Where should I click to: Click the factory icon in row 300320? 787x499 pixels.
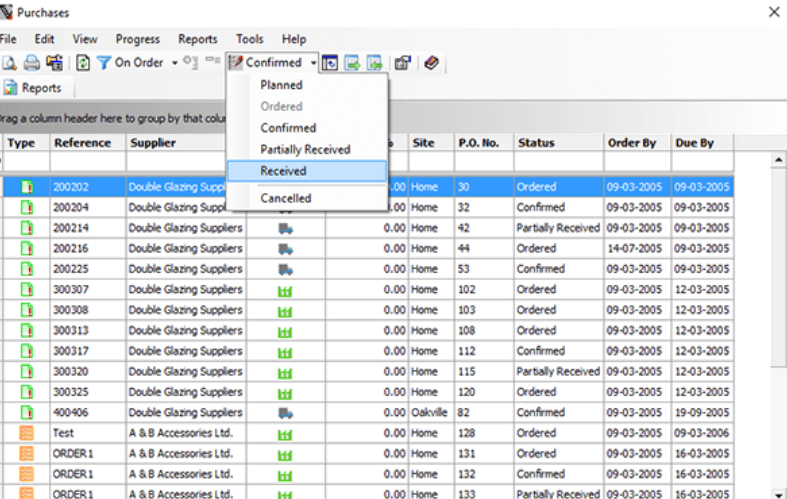coord(285,373)
